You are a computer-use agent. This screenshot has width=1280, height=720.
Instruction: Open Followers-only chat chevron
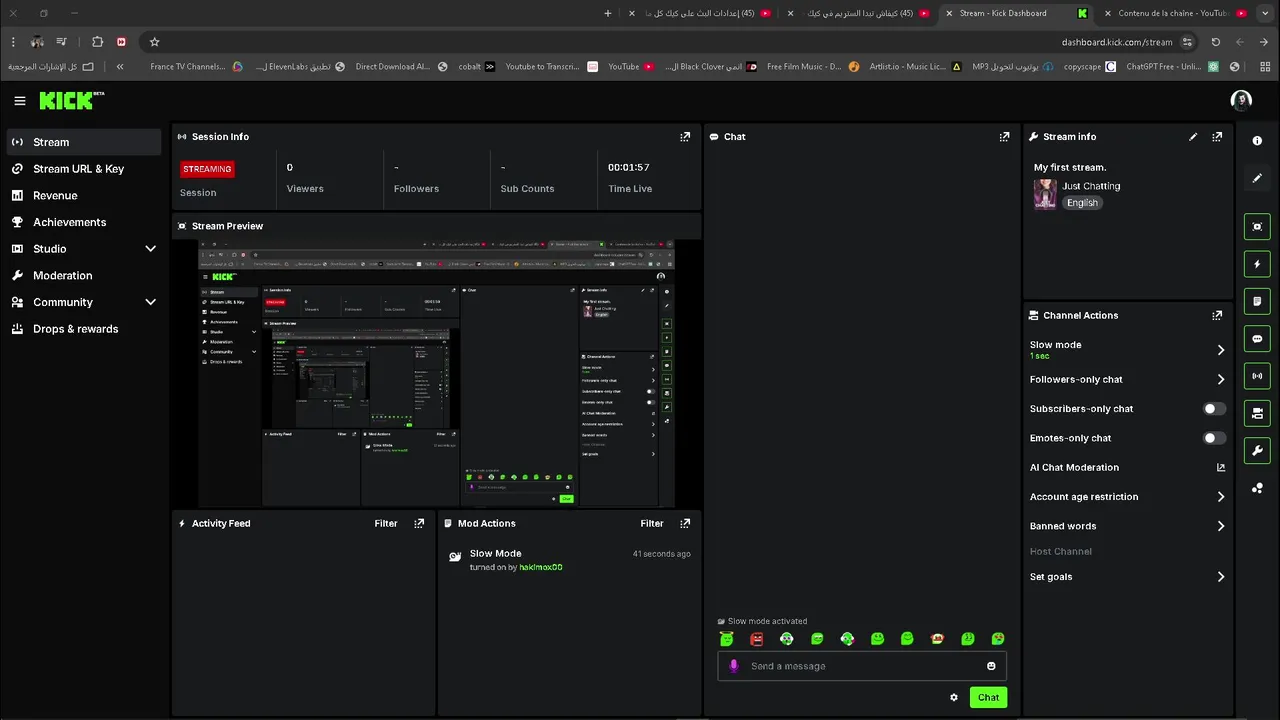tap(1220, 380)
